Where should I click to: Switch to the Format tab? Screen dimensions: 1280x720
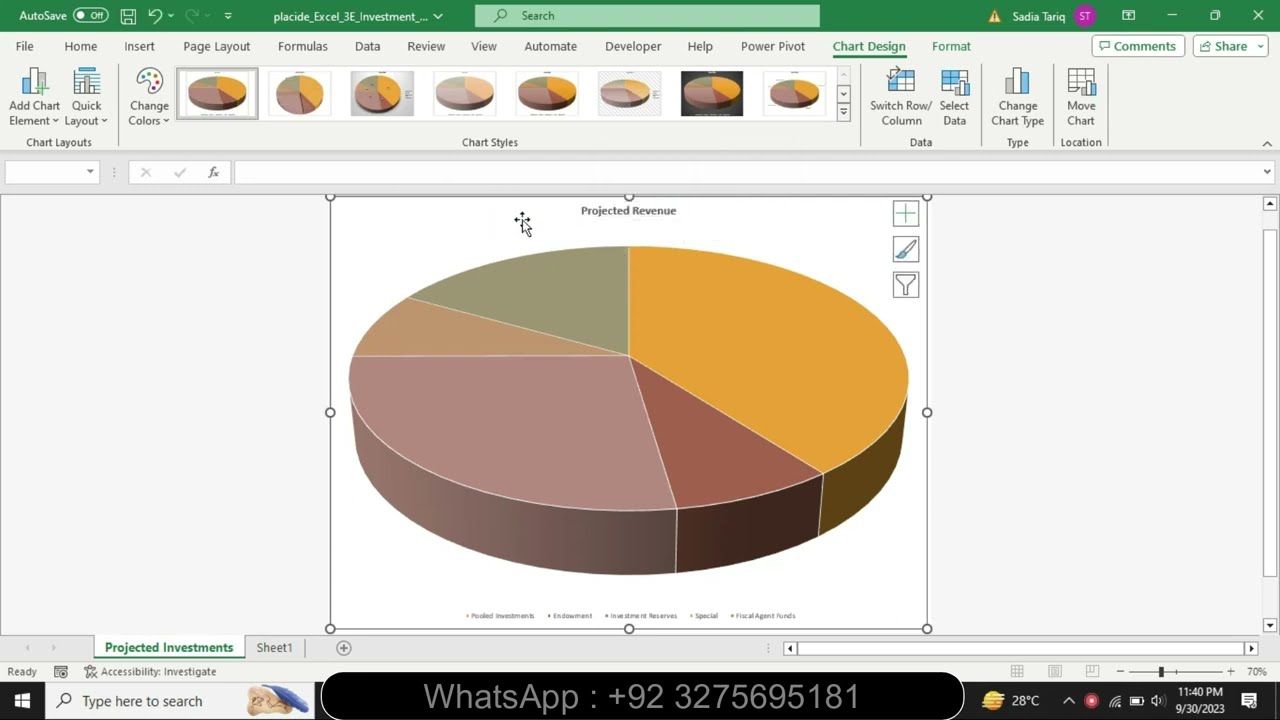[x=951, y=46]
